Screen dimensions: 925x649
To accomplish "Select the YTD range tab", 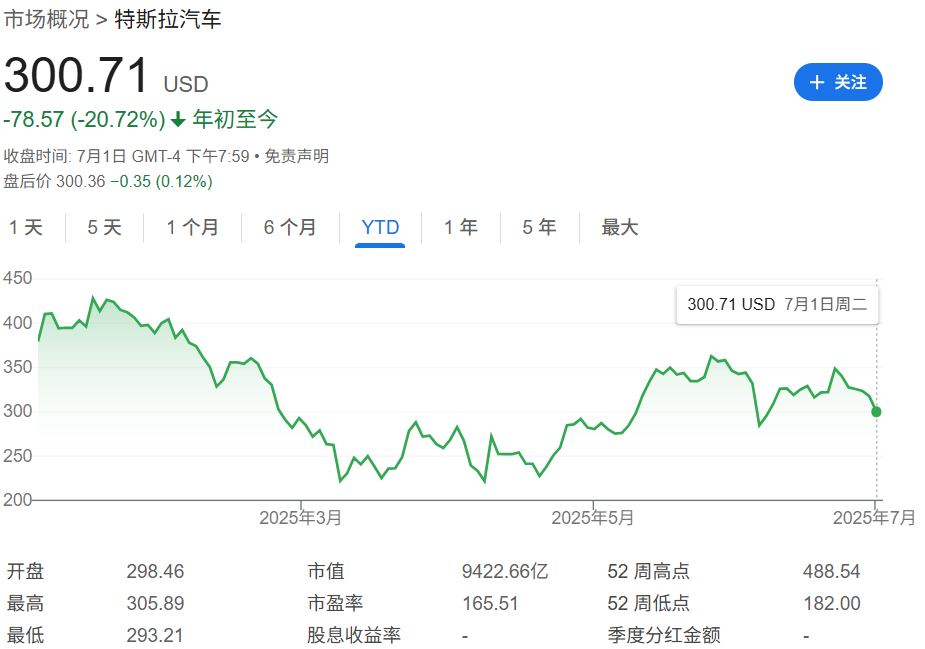I will click(380, 227).
